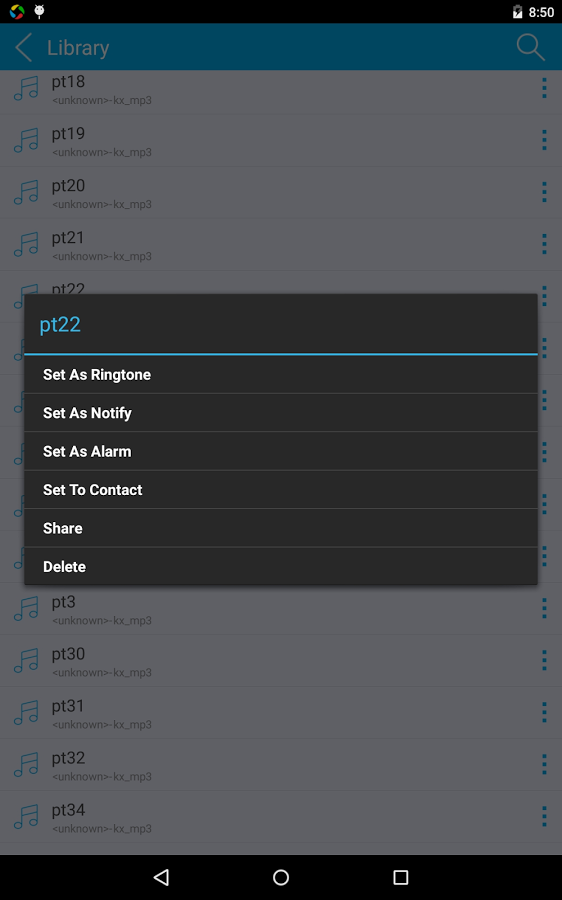Choose Set As Ringtone
The image size is (562, 900).
click(281, 375)
